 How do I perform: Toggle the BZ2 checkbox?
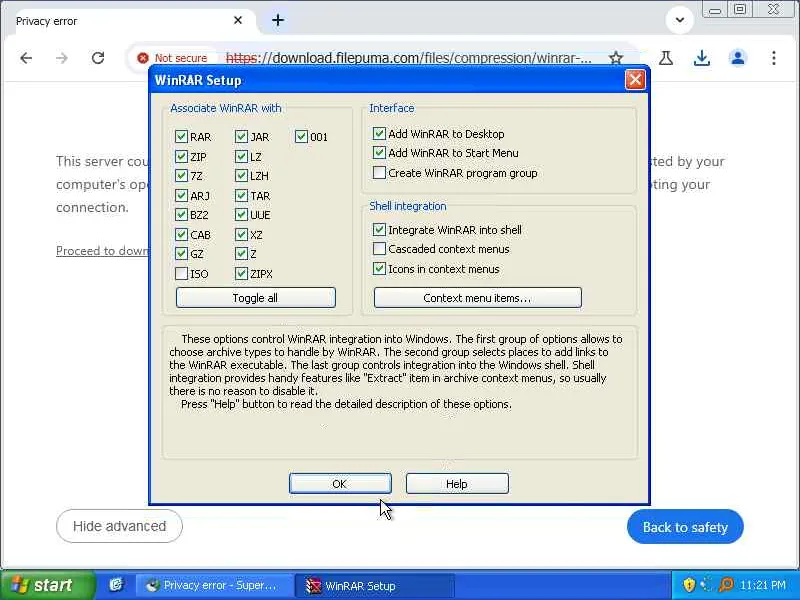[181, 214]
